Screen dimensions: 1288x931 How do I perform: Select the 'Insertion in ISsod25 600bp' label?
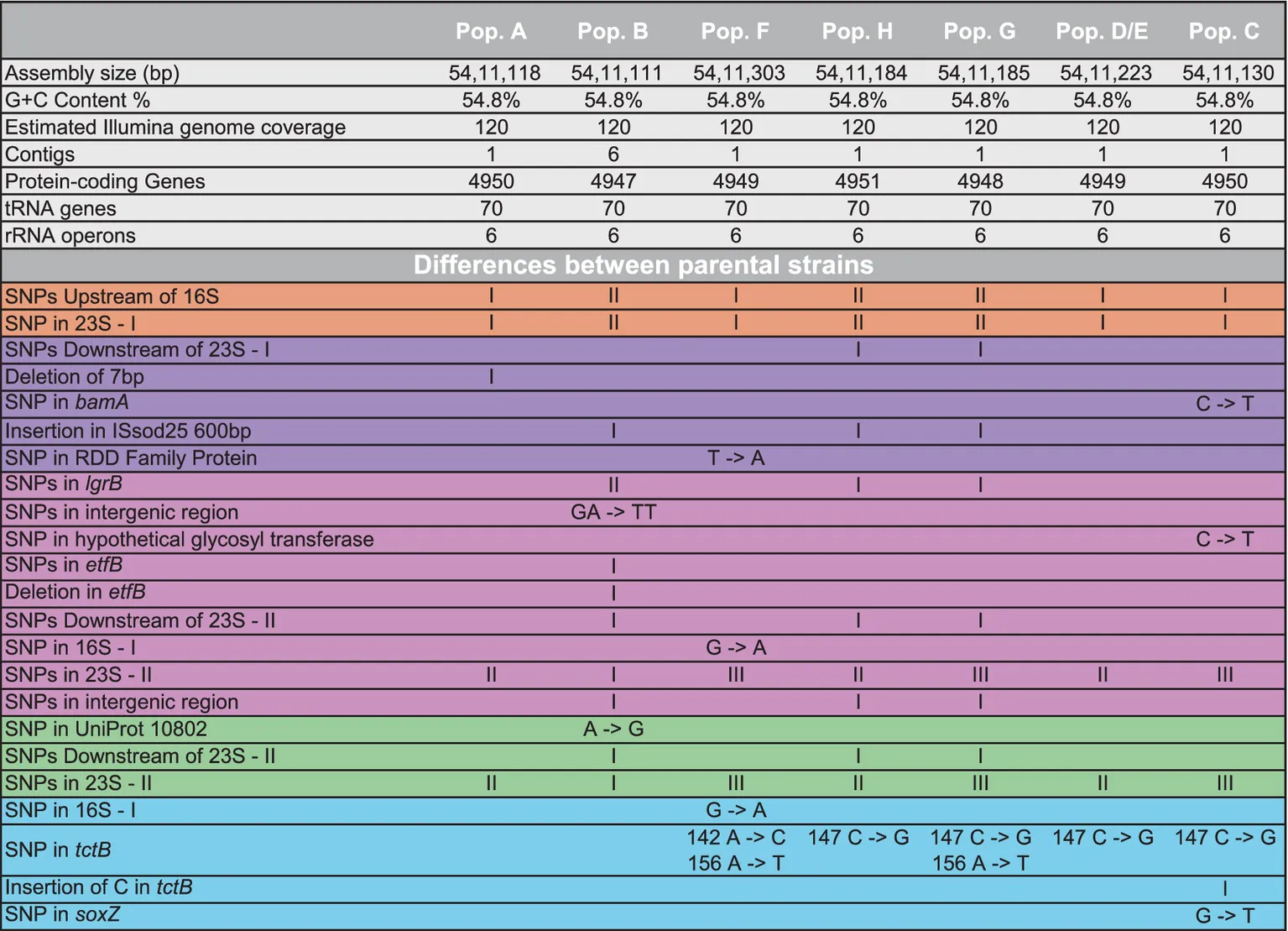pyautogui.click(x=128, y=431)
